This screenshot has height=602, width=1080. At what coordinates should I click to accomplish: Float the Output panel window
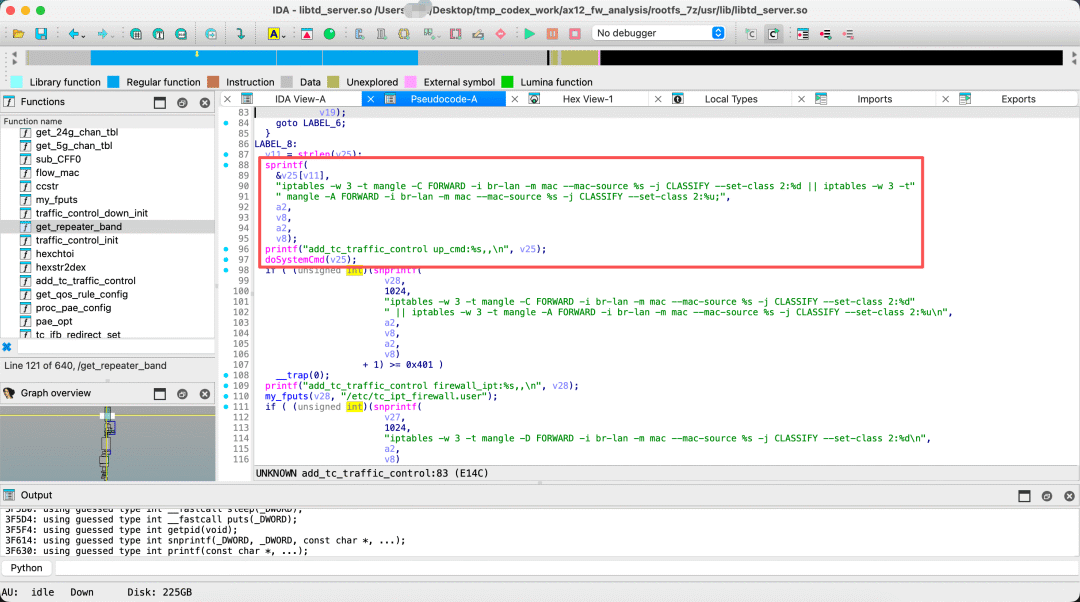tap(1024, 496)
